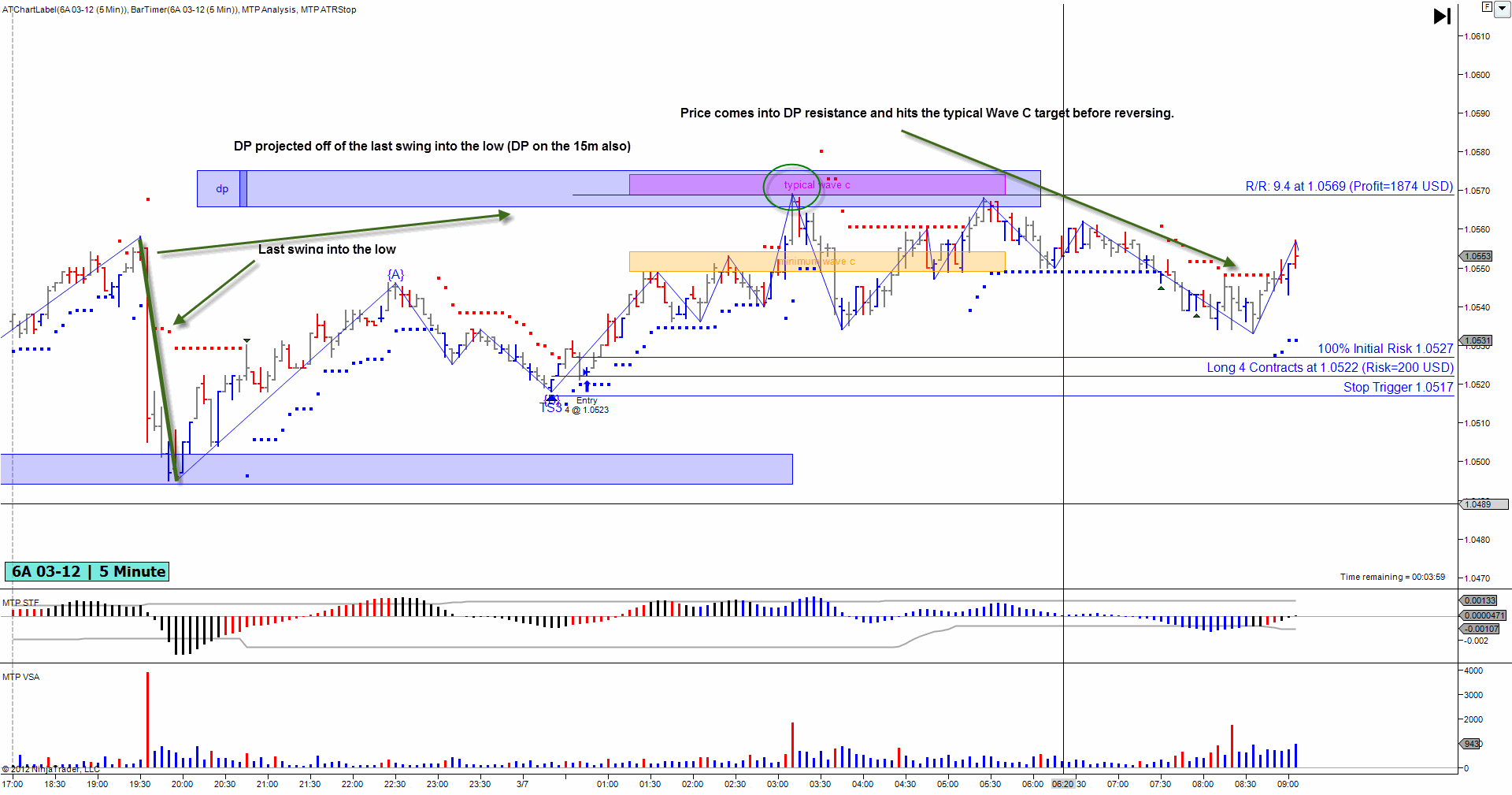Screen dimensions: 1512x795
Task: Select the purple 'typical wave c' target zone
Action: [817, 184]
